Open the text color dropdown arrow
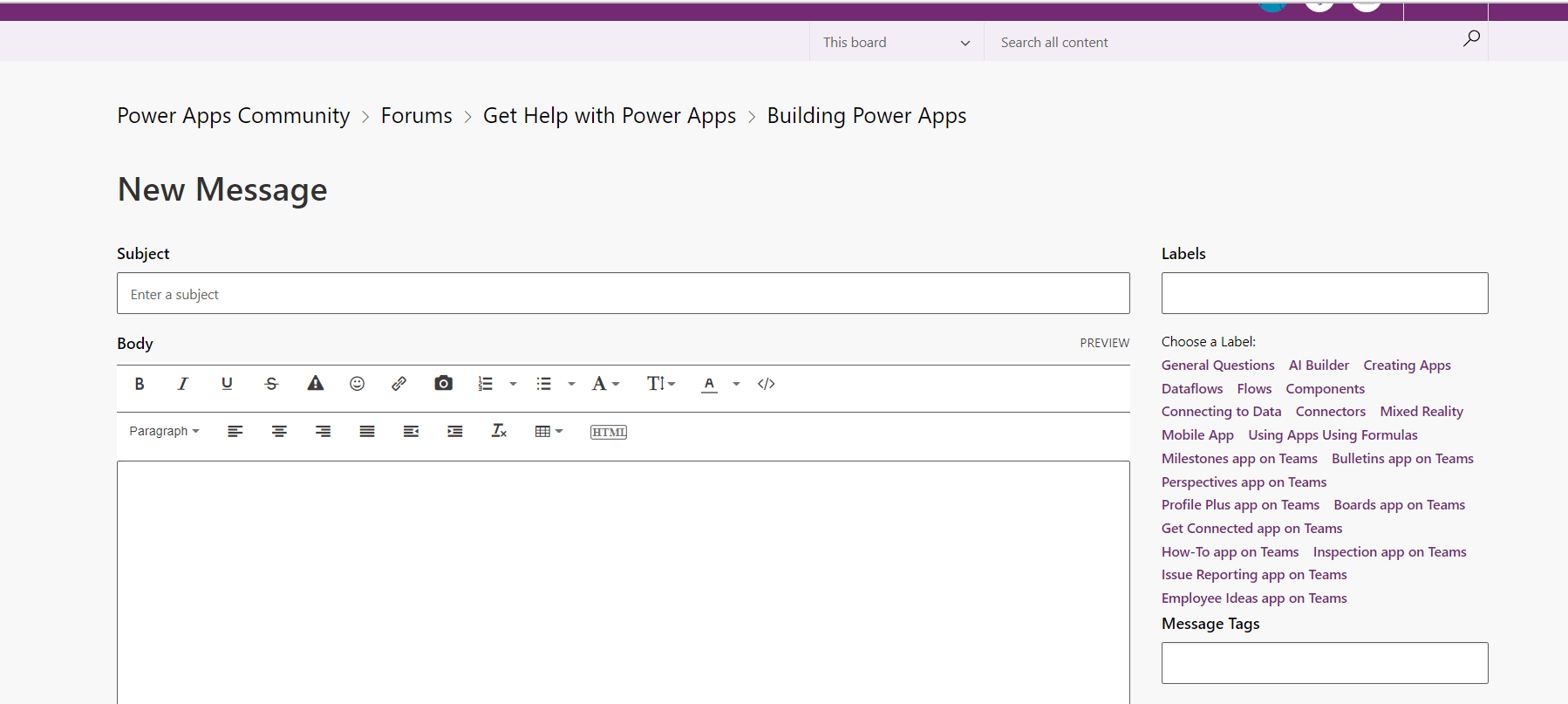Screen dimensions: 1568x704 click(736, 384)
